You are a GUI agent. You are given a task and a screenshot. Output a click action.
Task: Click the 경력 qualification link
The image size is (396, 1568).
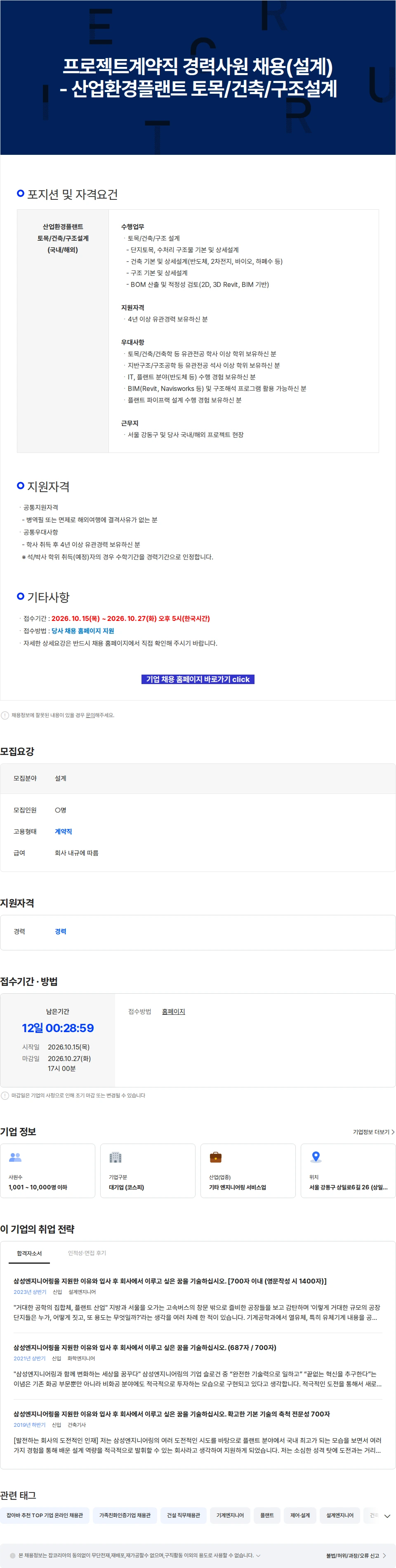(x=60, y=931)
